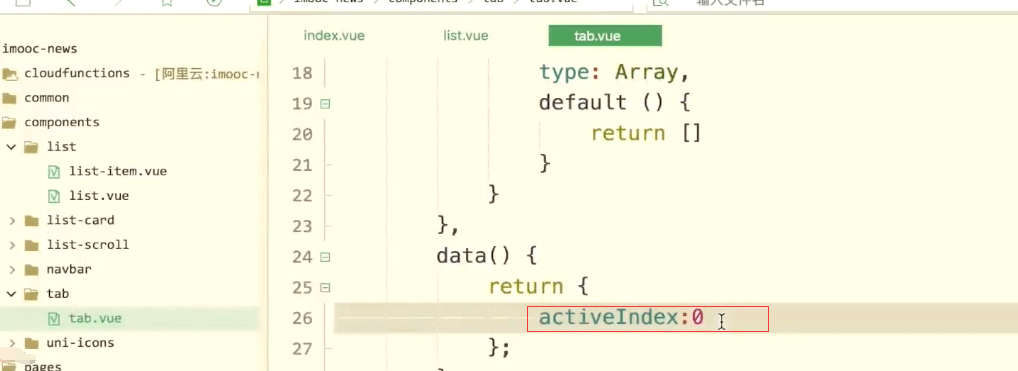
Task: Click line number 22 in the gutter
Action: [302, 196]
